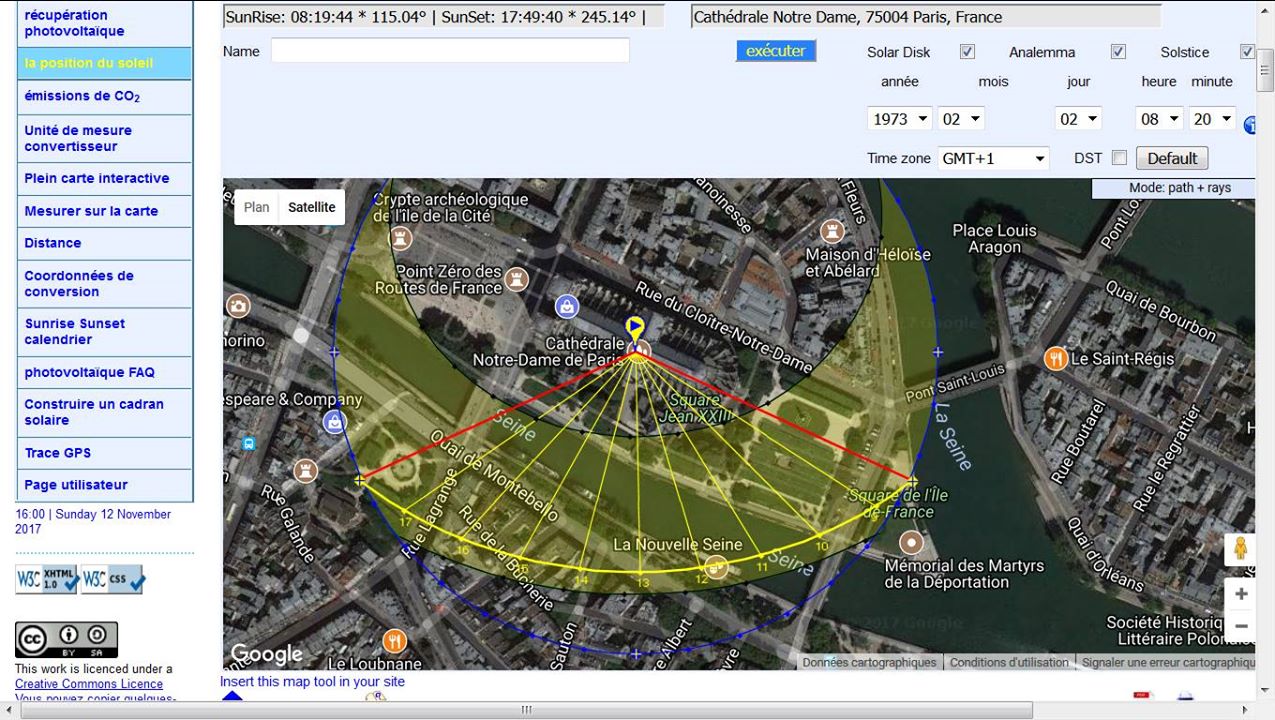Viewport: 1275px width, 720px height.
Task: Select Mémorial des Martyrs place icon
Action: [x=911, y=543]
